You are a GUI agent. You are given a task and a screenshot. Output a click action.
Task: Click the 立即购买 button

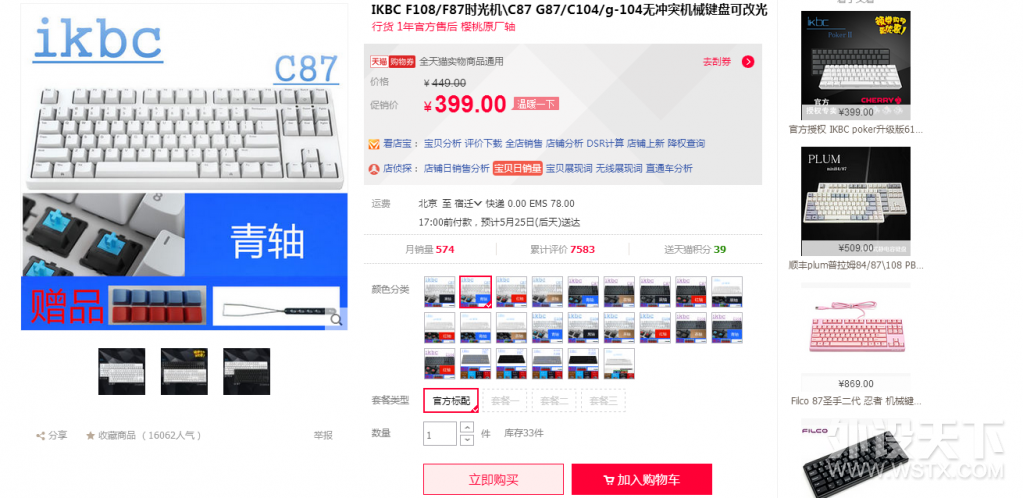click(493, 480)
